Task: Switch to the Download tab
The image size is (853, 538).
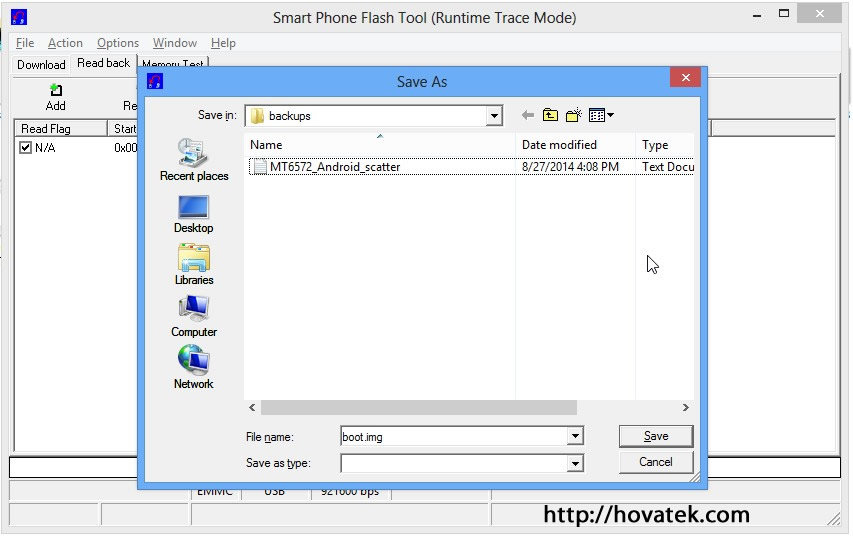Action: [41, 65]
